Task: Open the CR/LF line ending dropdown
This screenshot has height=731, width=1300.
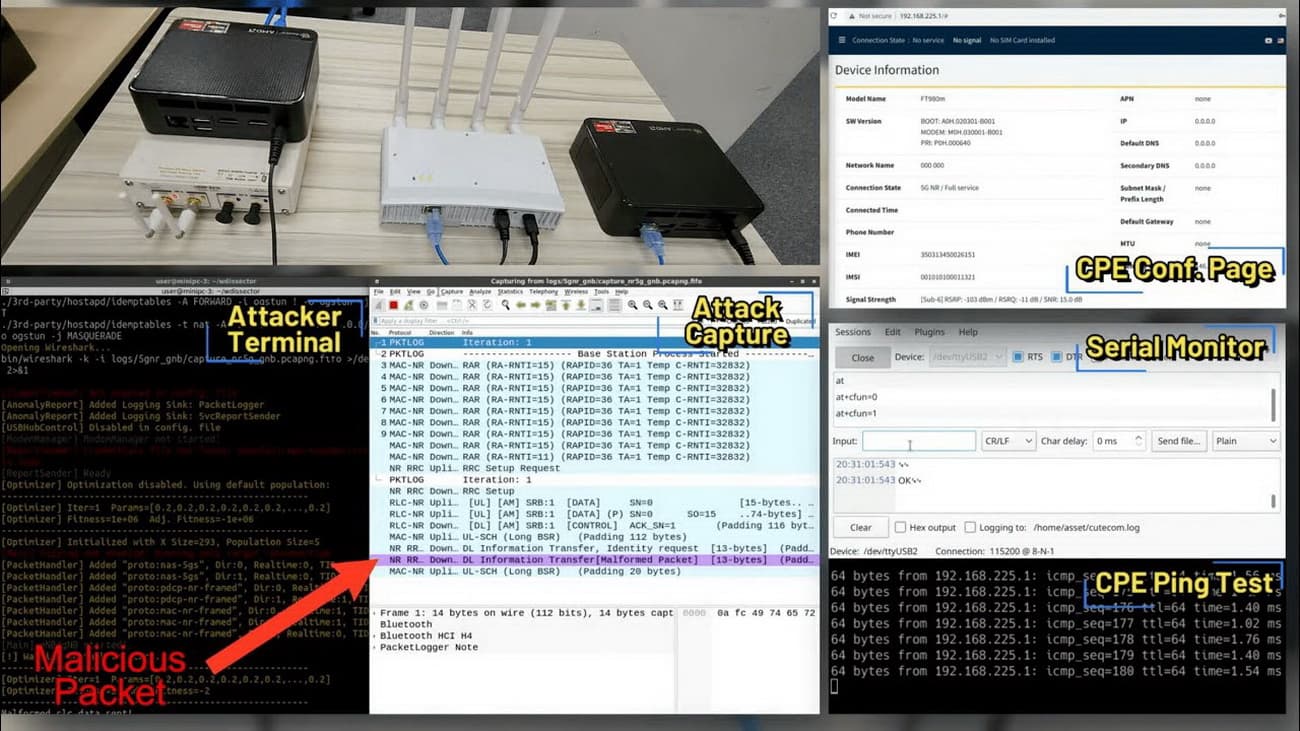Action: pos(1007,441)
